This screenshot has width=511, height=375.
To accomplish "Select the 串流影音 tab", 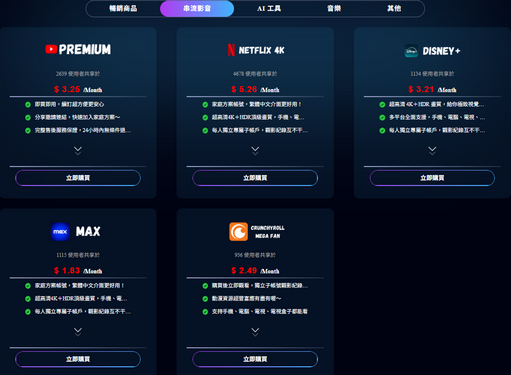I will [197, 8].
